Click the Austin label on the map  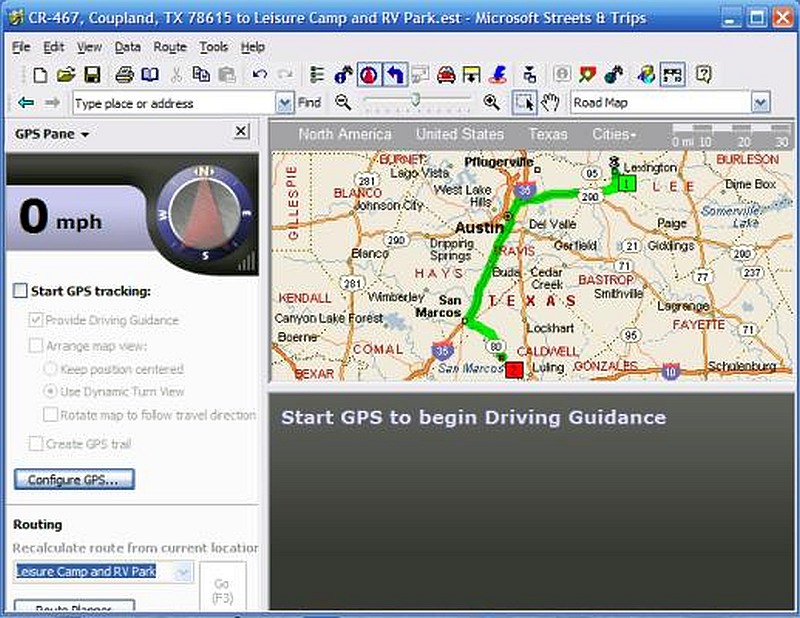pos(479,228)
